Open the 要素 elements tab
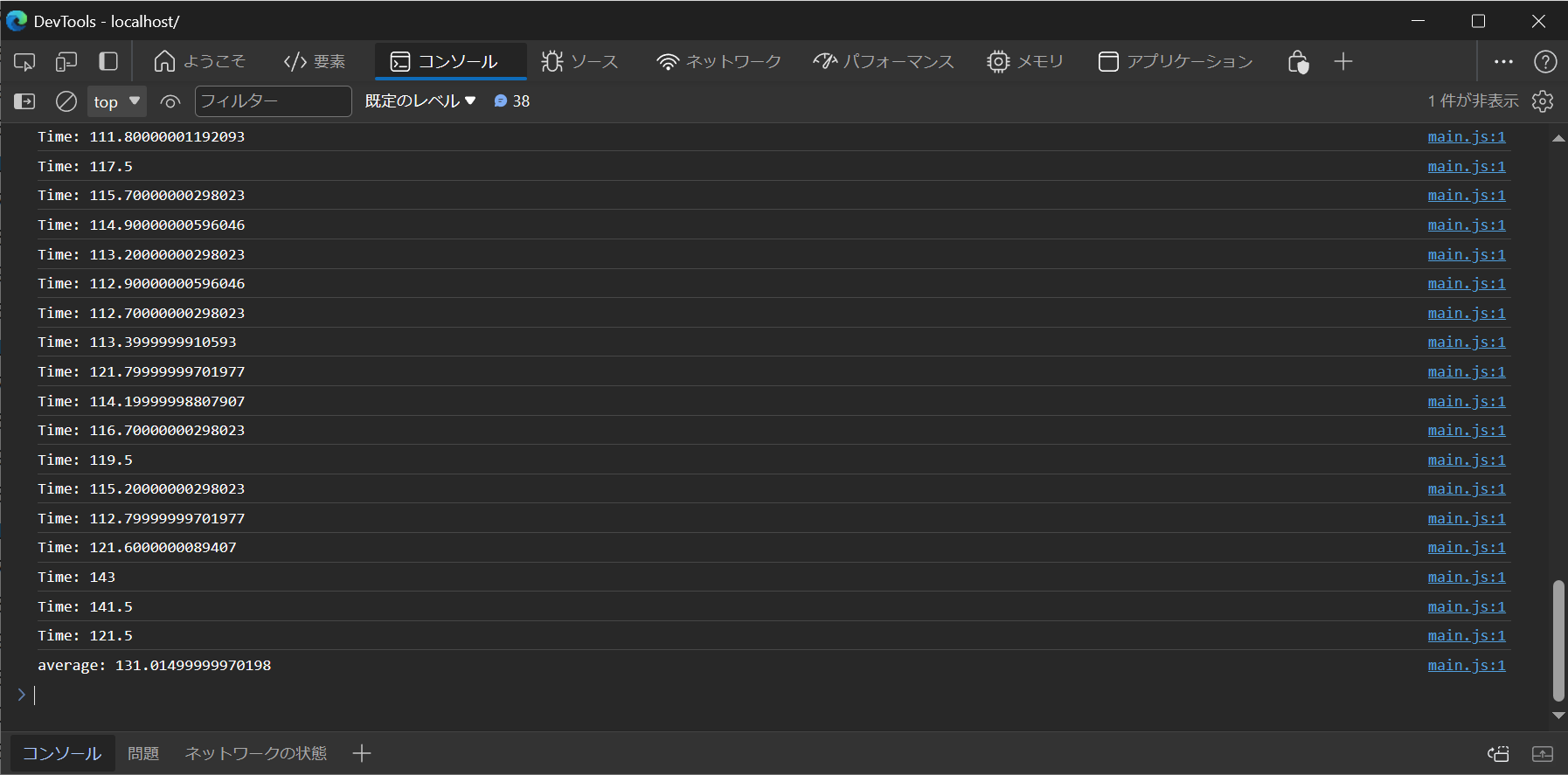Screen dimensions: 1568x775 tap(315, 61)
